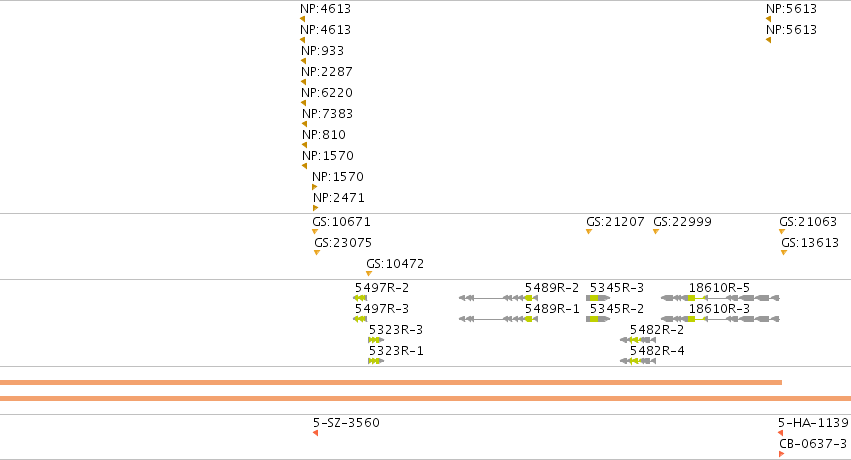Click the 18610R-3 text label
This screenshot has height=460, width=851.
tap(720, 309)
